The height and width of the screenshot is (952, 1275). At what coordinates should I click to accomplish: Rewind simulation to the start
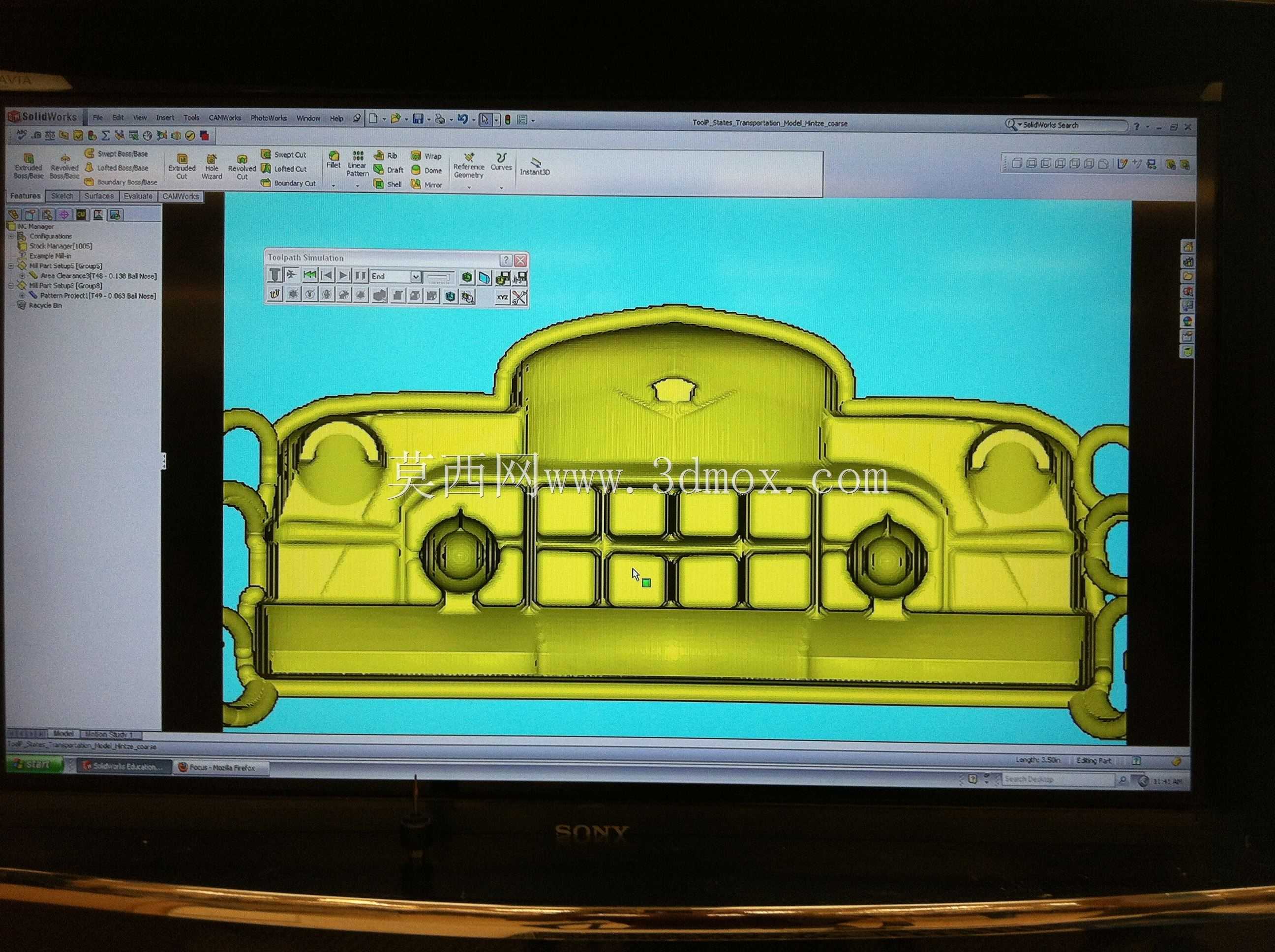310,275
